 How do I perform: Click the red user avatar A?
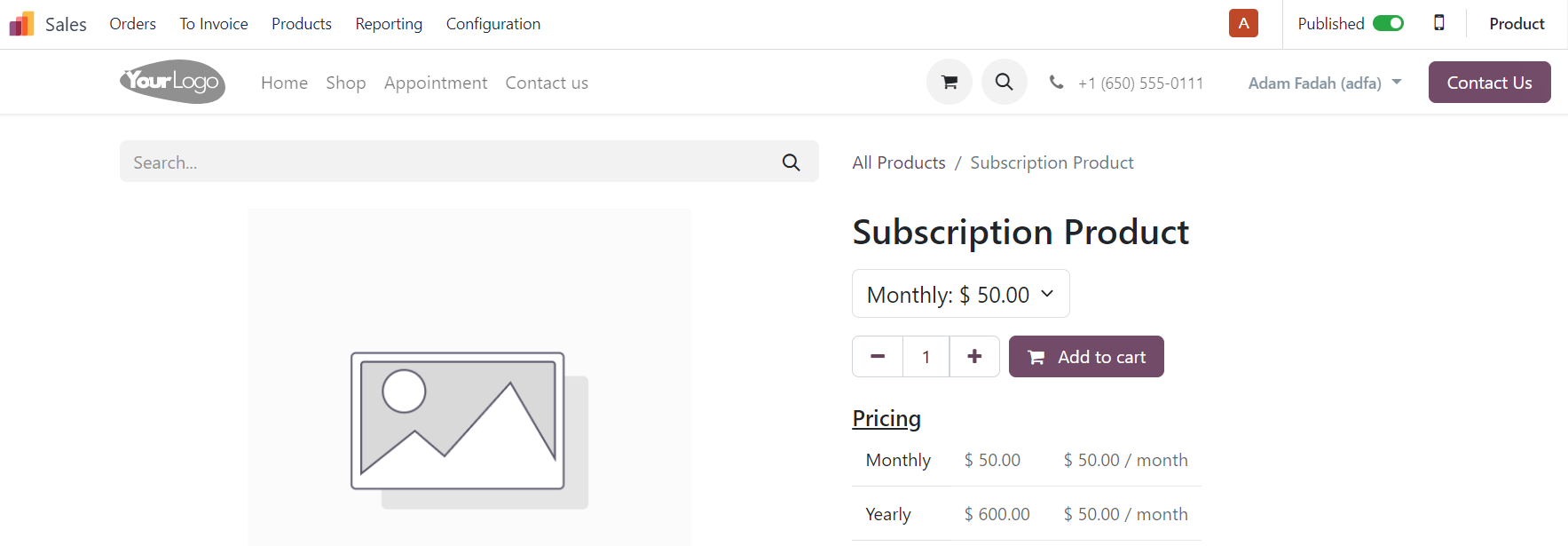pyautogui.click(x=1243, y=23)
